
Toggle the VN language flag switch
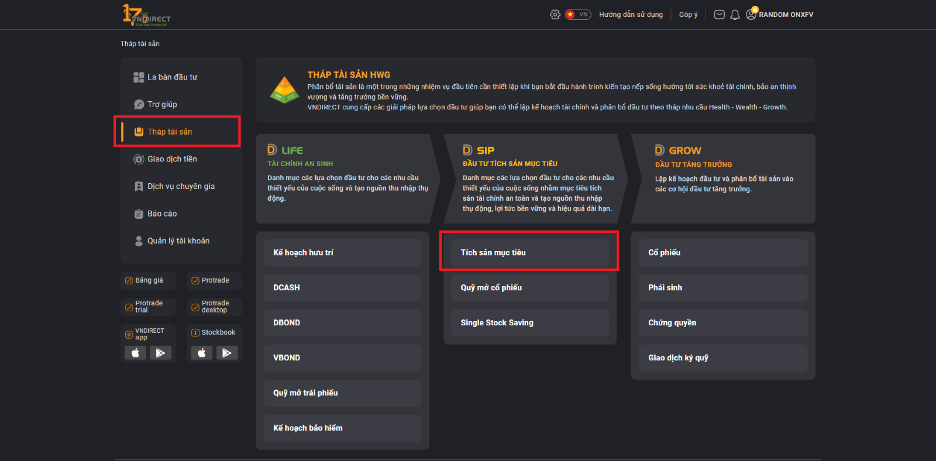578,14
